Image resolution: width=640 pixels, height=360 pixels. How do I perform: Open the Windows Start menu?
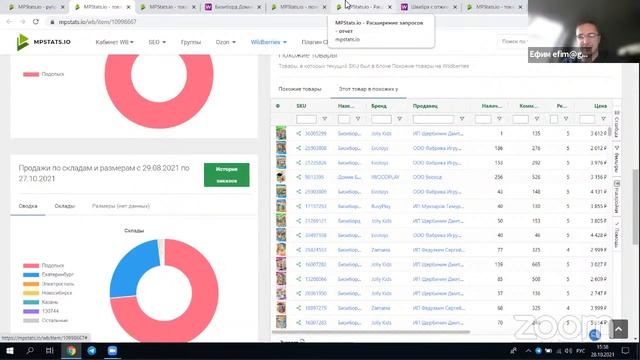10,351
